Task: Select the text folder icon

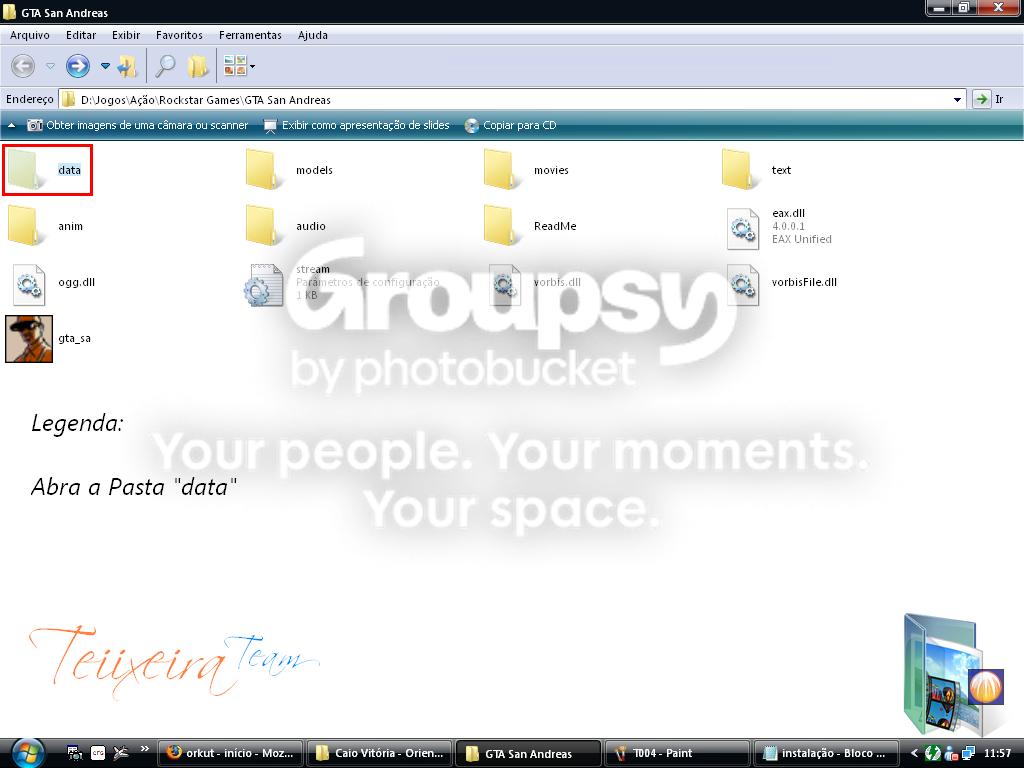Action: (739, 170)
